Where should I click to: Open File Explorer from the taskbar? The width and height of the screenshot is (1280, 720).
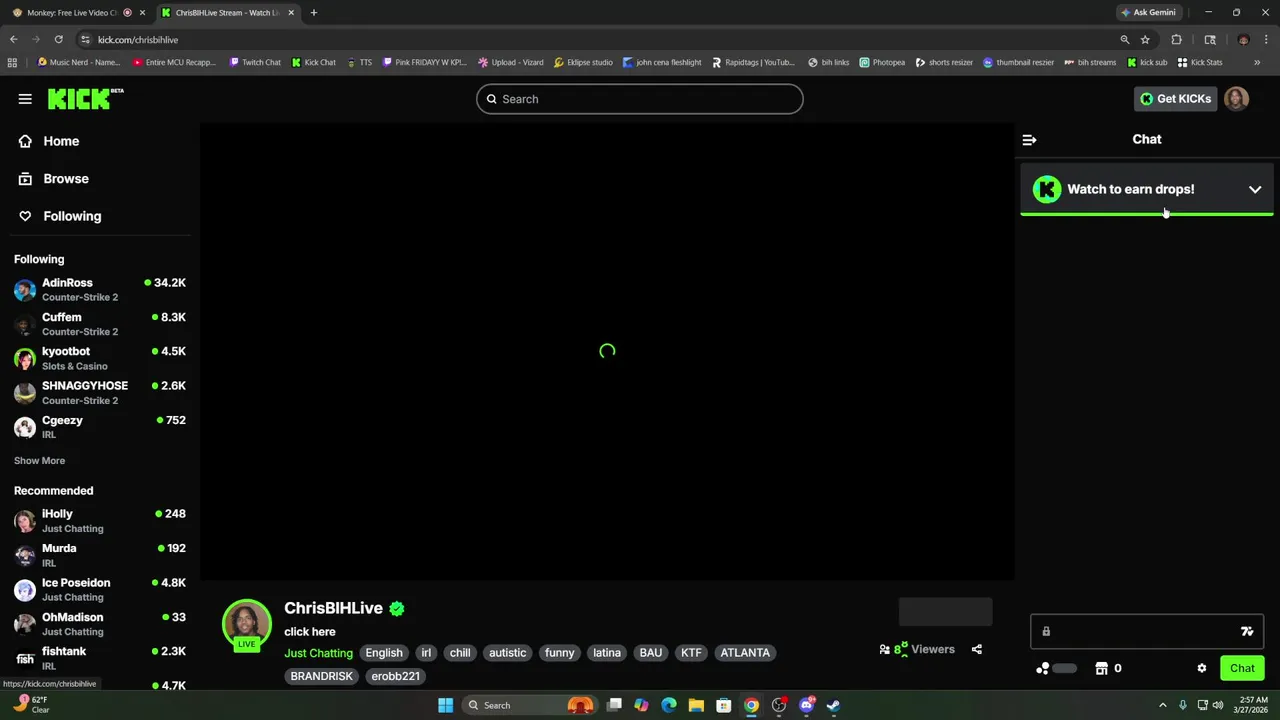pos(696,705)
